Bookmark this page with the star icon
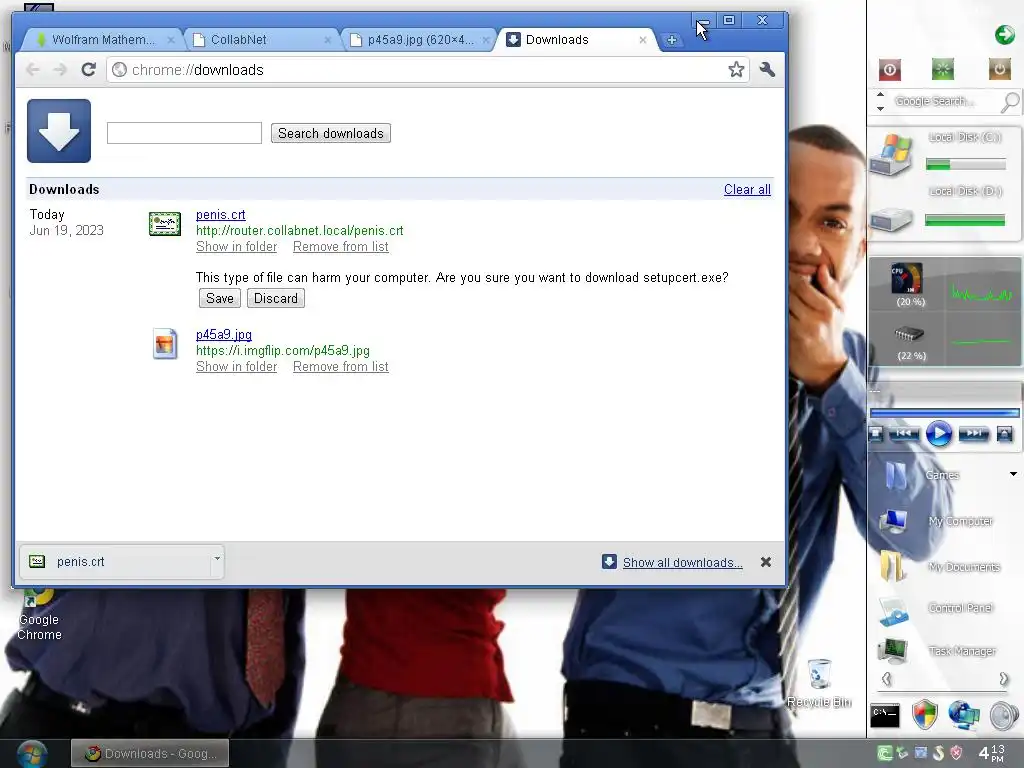Image resolution: width=1024 pixels, height=768 pixels. coord(736,69)
